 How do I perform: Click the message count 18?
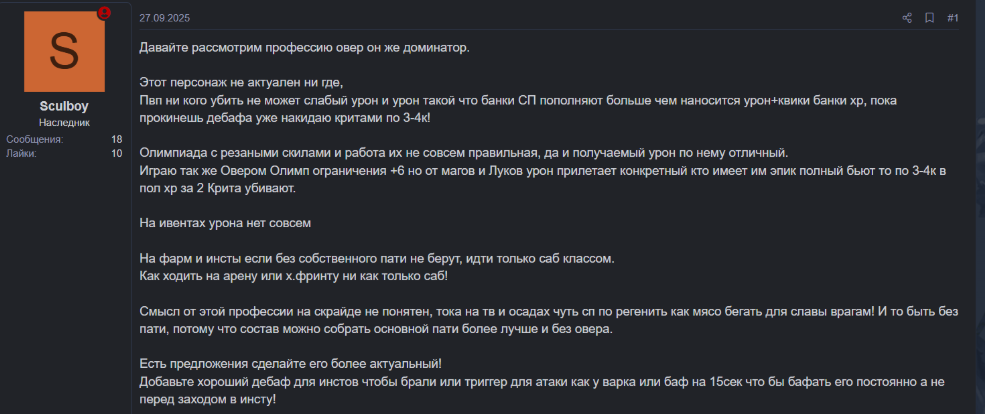pos(116,139)
